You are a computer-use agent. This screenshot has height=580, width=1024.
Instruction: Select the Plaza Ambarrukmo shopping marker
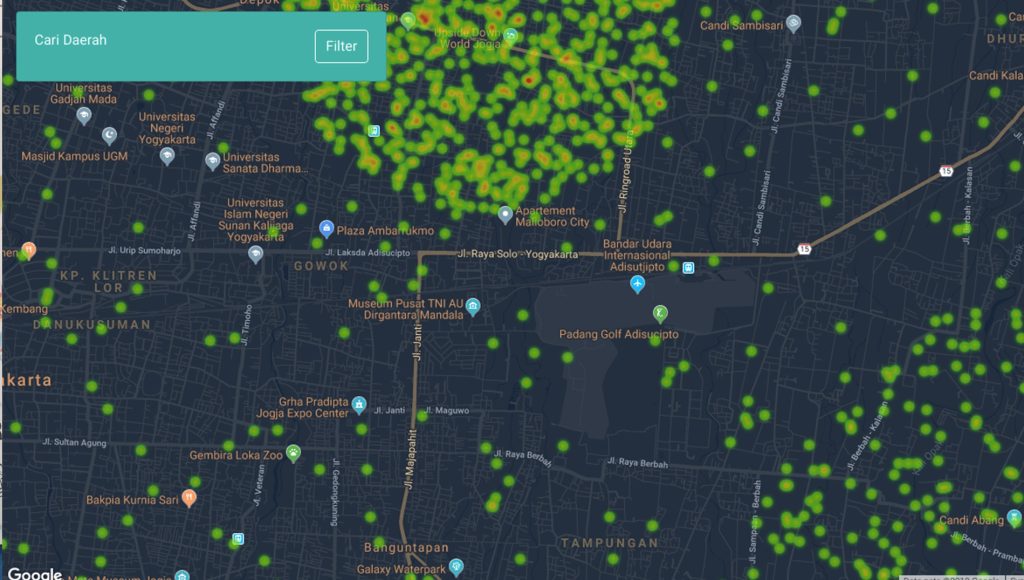coord(326,230)
